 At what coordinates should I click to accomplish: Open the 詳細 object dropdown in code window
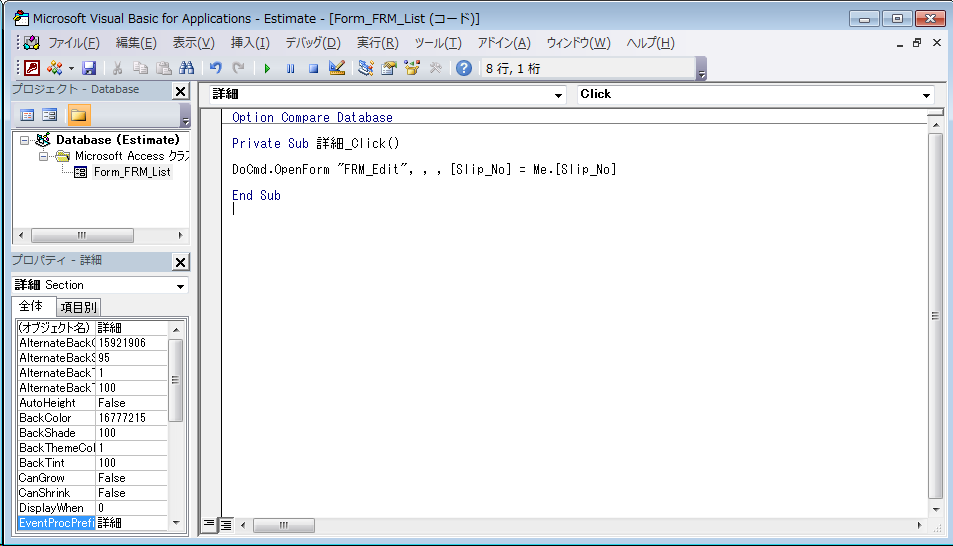tap(558, 95)
